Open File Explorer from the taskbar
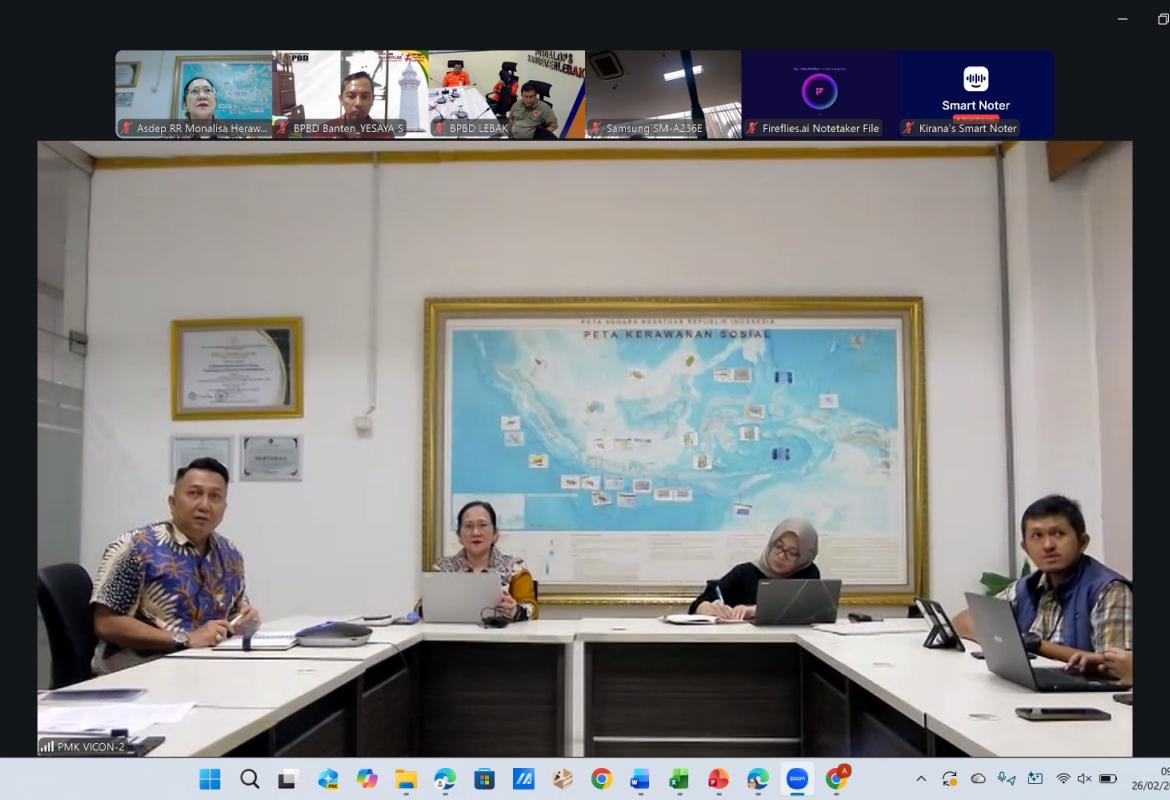Image resolution: width=1170 pixels, height=800 pixels. coord(406,779)
